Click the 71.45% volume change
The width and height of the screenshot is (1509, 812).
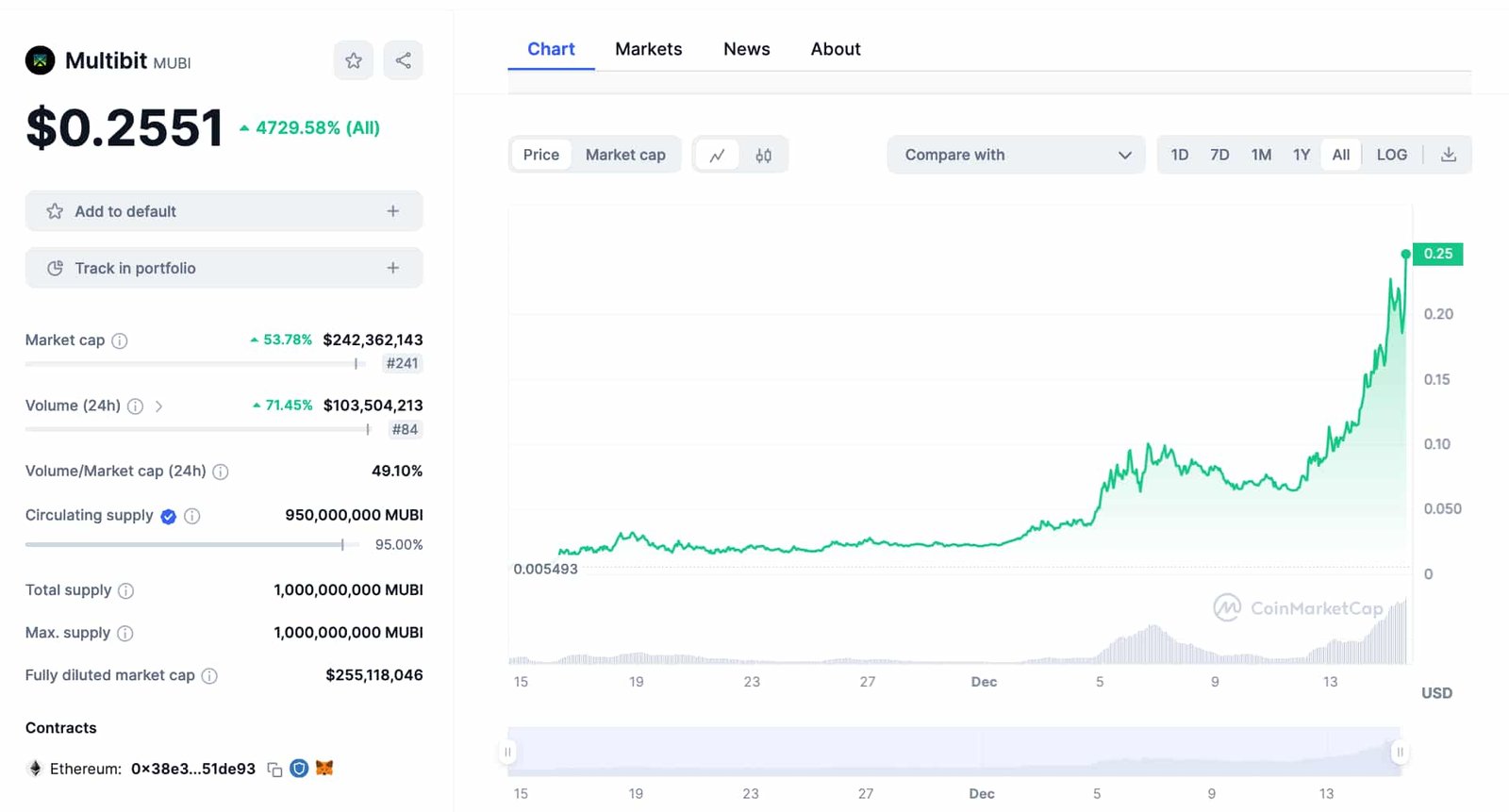click(289, 406)
